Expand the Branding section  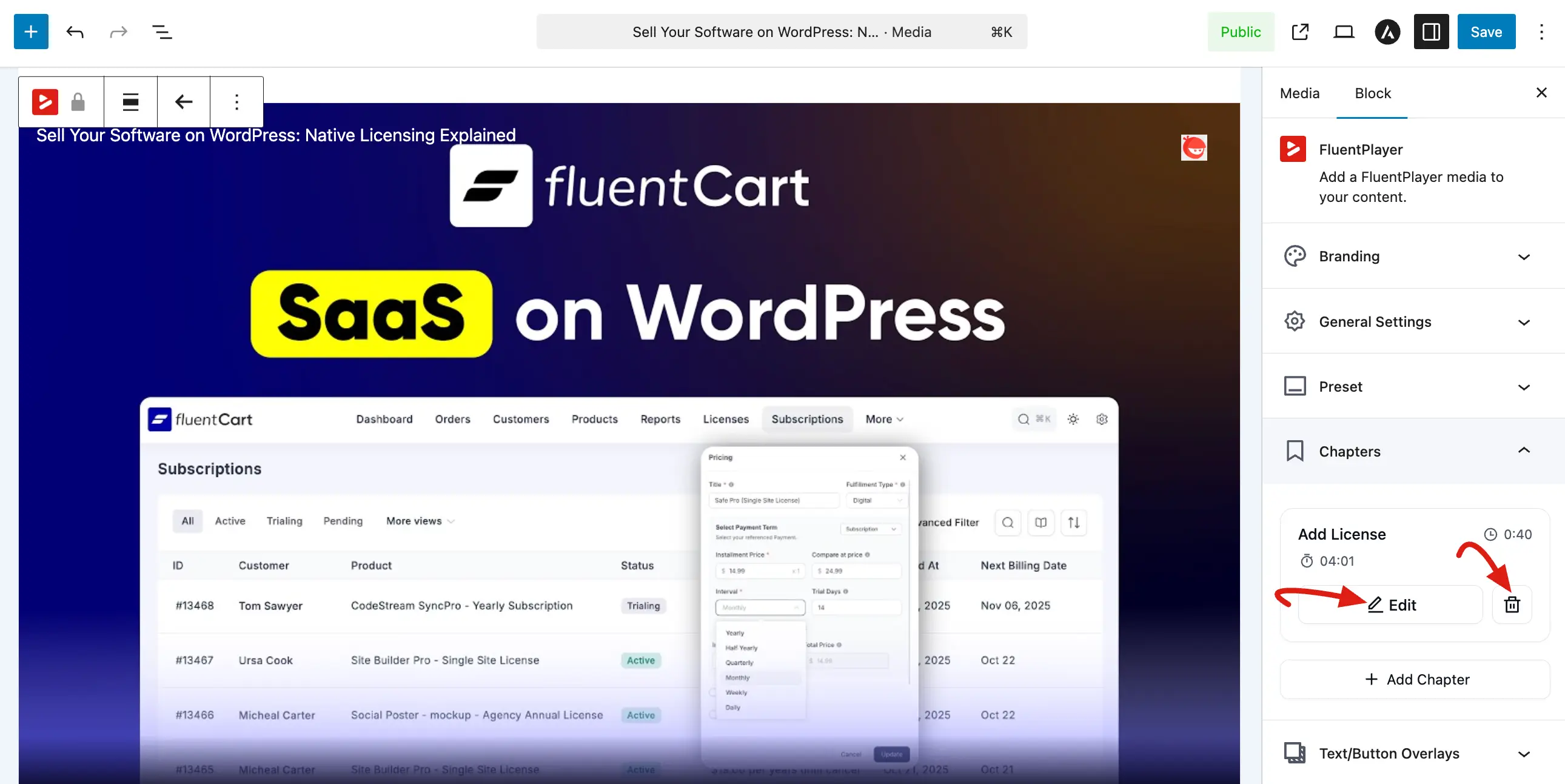click(x=1413, y=256)
